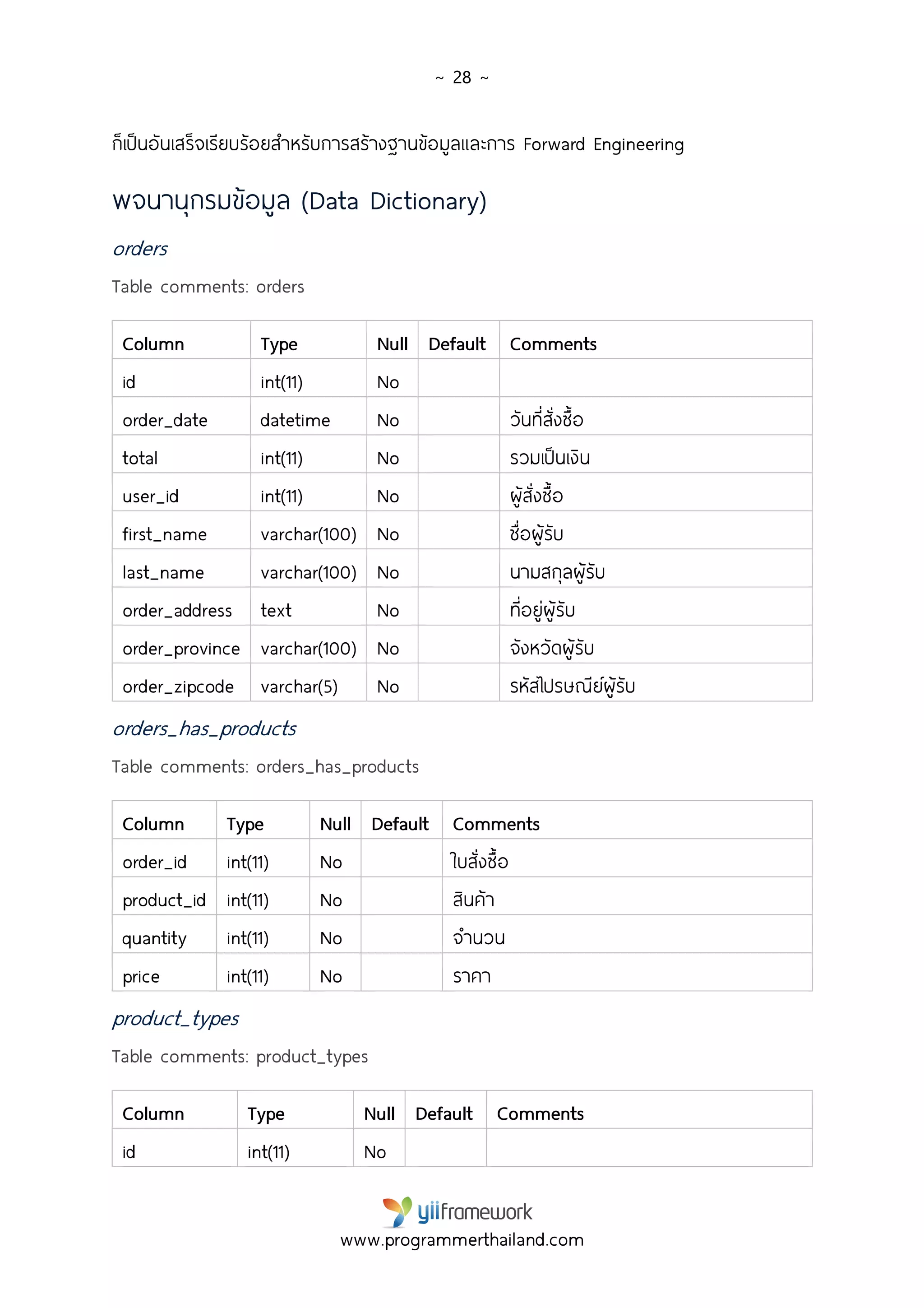Select the order_date cell in orders table
Image resolution: width=924 pixels, height=1308 pixels.
(x=181, y=417)
